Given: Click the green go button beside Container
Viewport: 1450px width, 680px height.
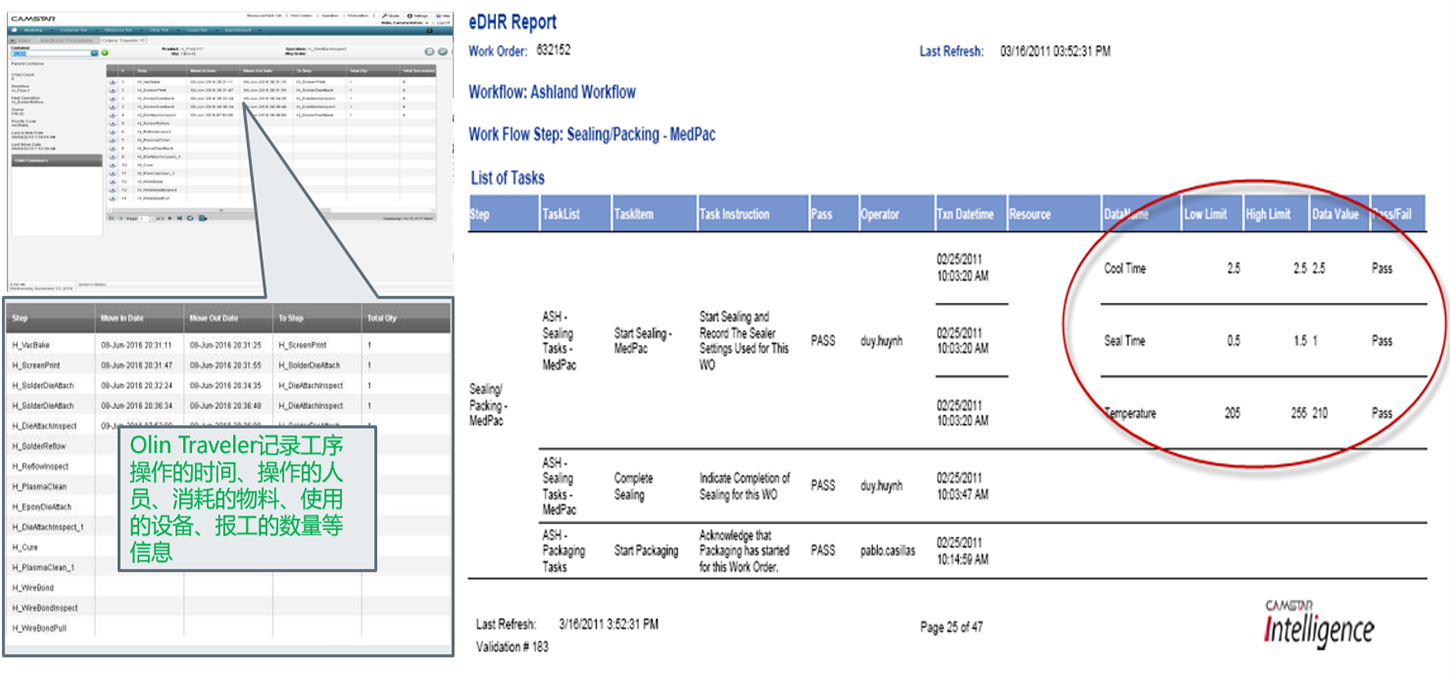Looking at the screenshot, I should point(105,53).
